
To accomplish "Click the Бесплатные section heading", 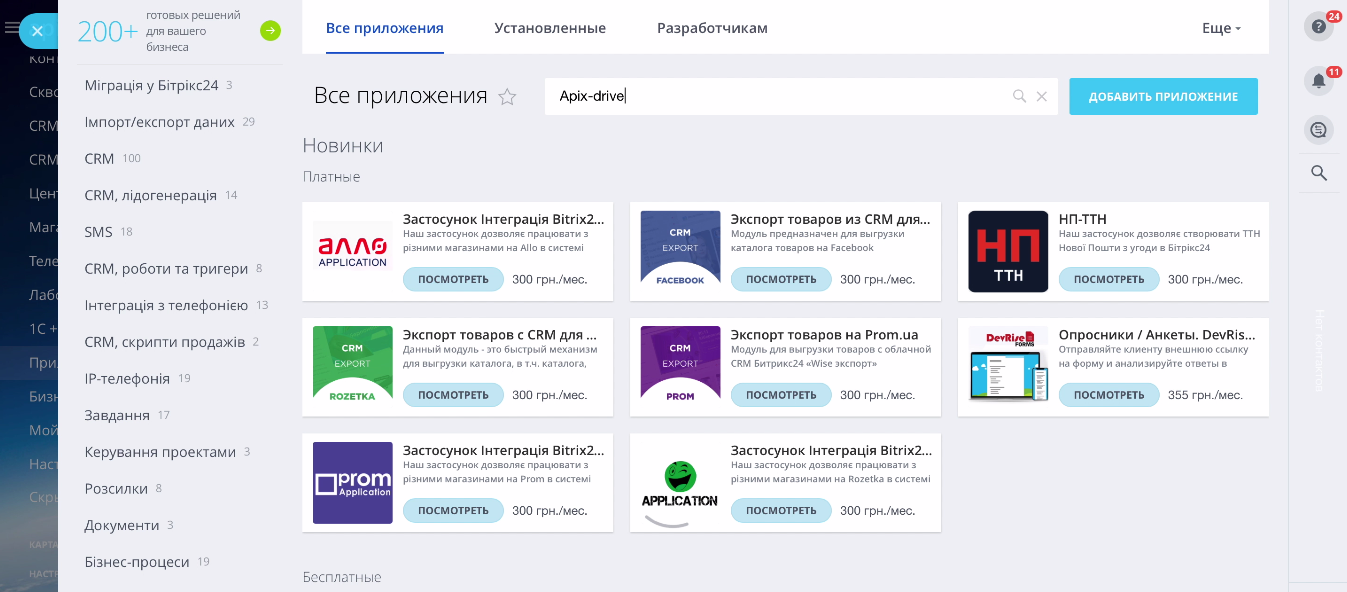I will (342, 577).
